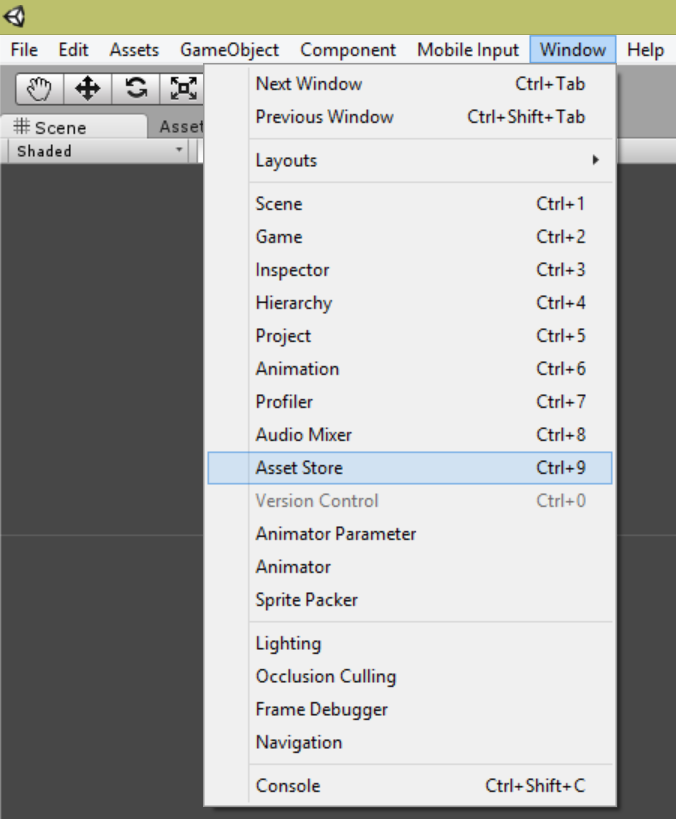Open Hierarchy from Window menu
676x819 pixels.
(x=410, y=303)
